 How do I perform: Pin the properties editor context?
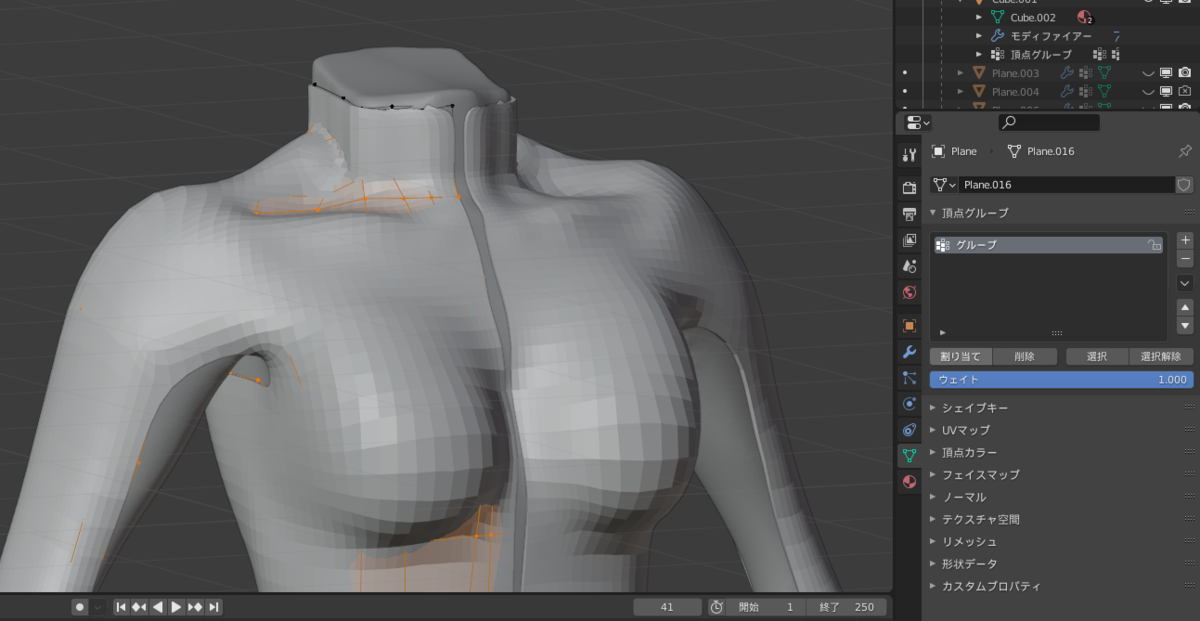point(1185,151)
